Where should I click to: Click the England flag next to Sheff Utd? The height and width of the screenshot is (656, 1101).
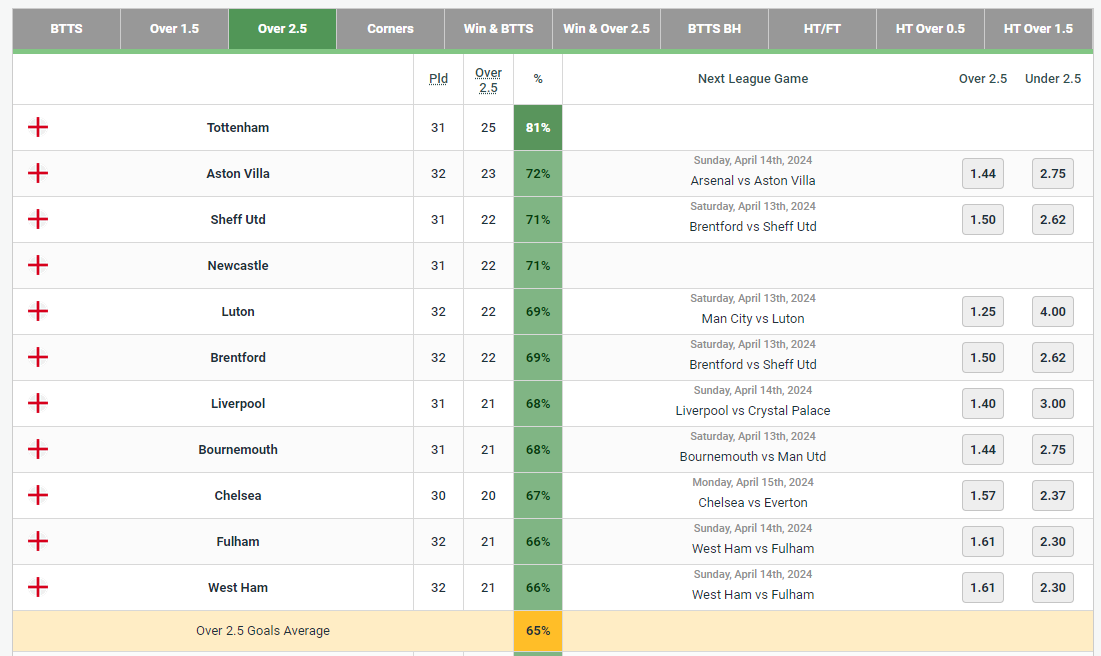[x=38, y=219]
